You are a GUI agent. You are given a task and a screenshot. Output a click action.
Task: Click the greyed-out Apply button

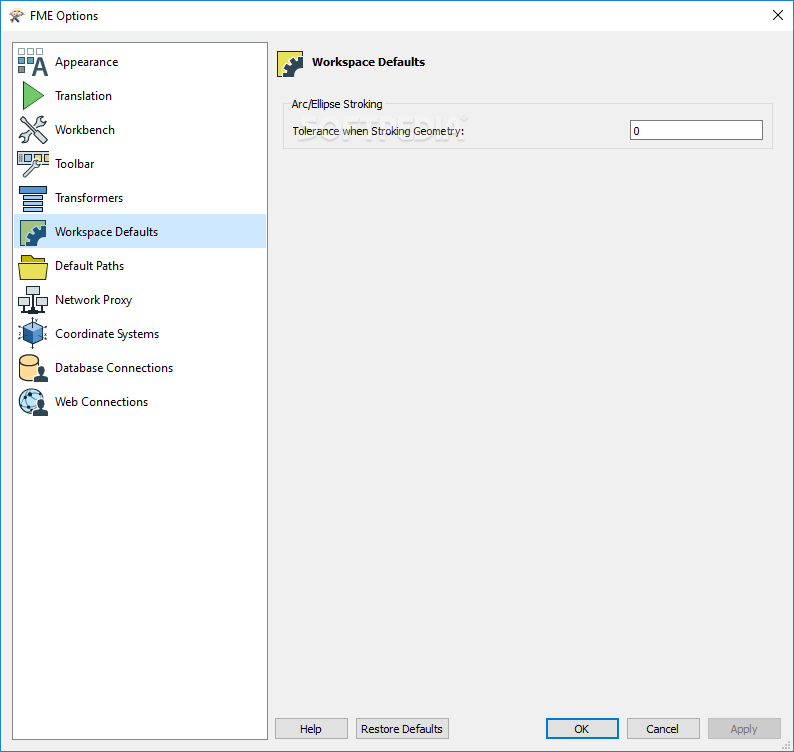pyautogui.click(x=744, y=729)
